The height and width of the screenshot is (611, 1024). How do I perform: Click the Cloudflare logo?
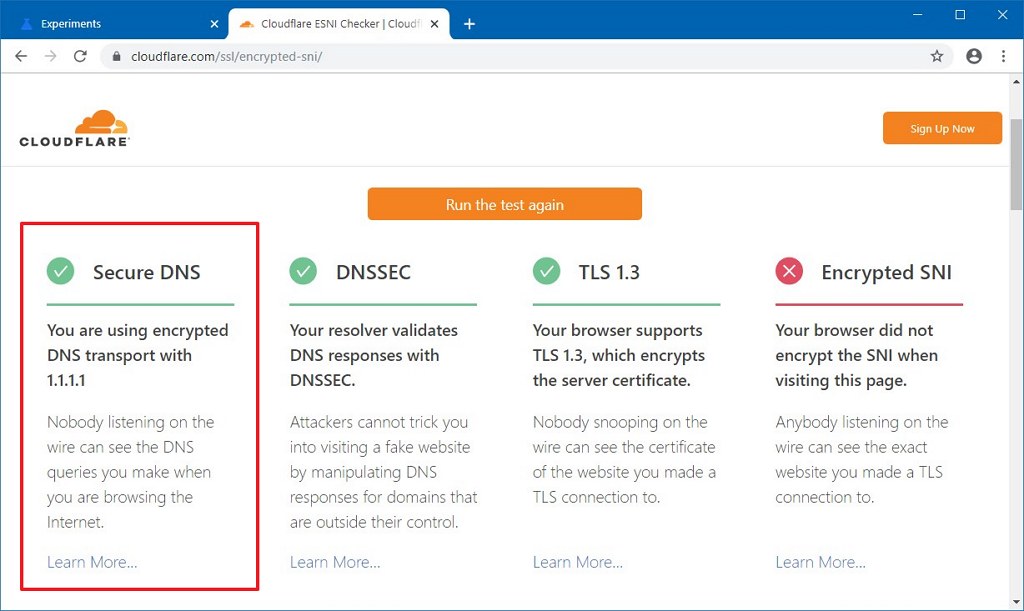pos(75,129)
